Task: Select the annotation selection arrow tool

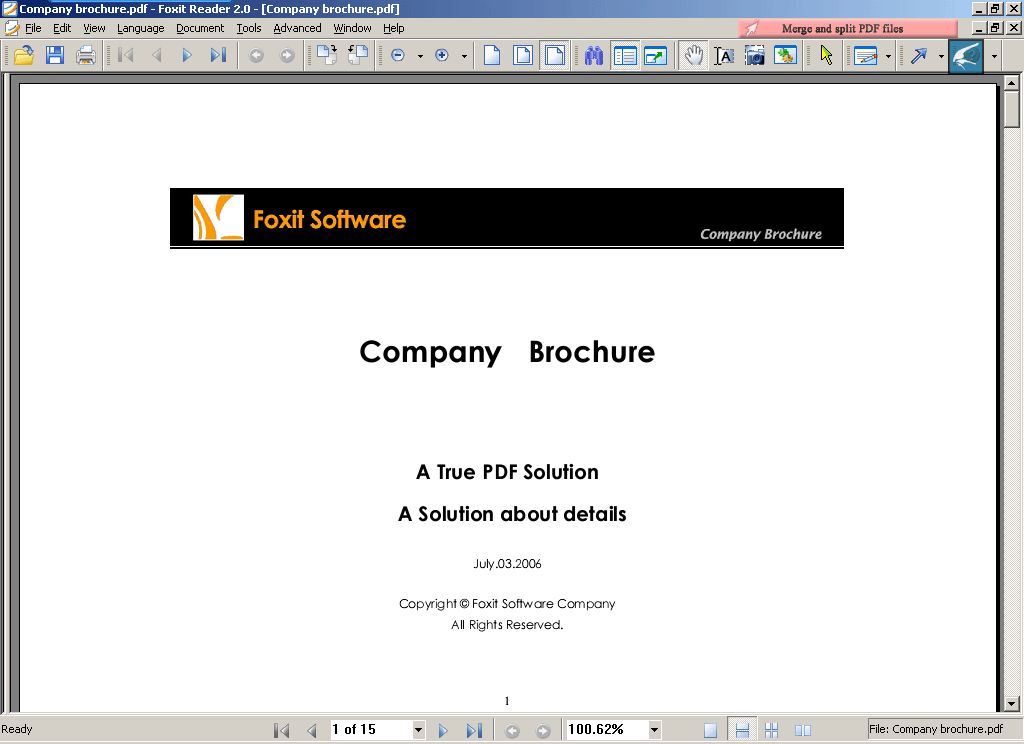Action: click(826, 56)
